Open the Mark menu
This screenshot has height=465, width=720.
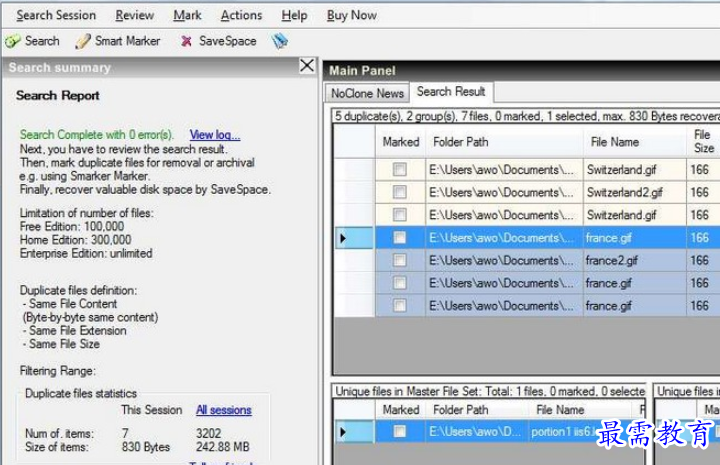tap(187, 15)
